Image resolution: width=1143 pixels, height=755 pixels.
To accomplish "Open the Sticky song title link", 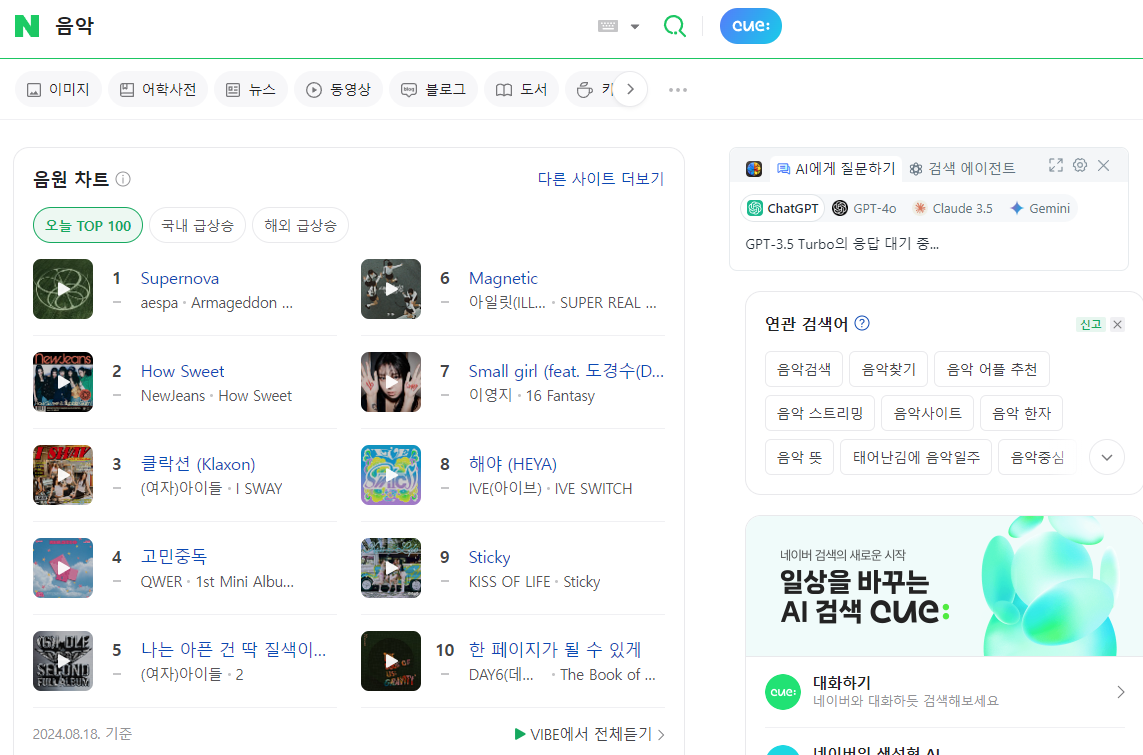I will (489, 558).
